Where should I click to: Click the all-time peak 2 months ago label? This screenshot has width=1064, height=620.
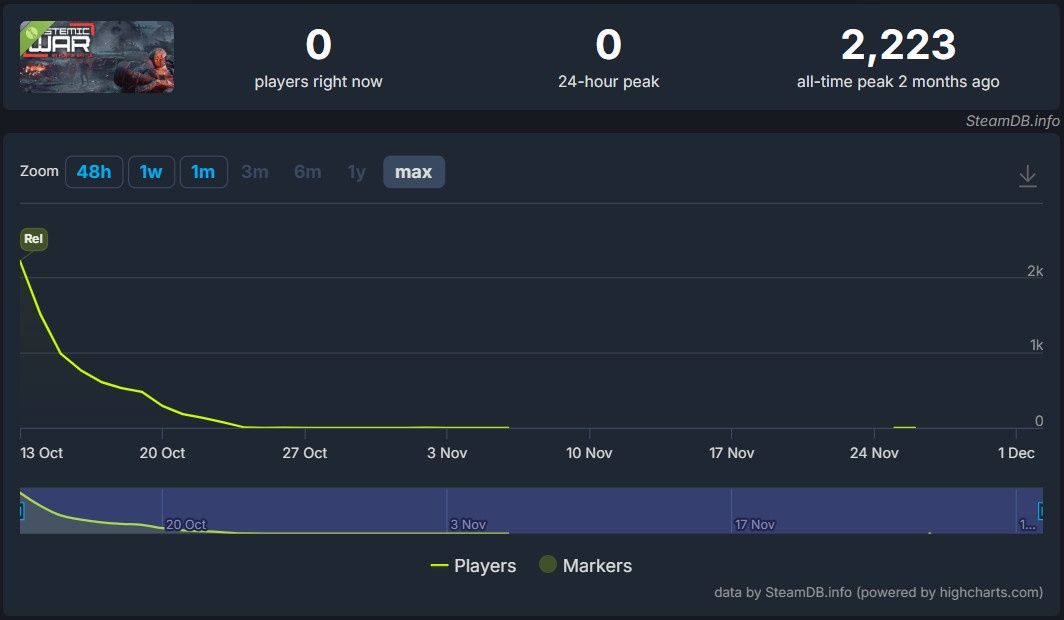(x=898, y=81)
